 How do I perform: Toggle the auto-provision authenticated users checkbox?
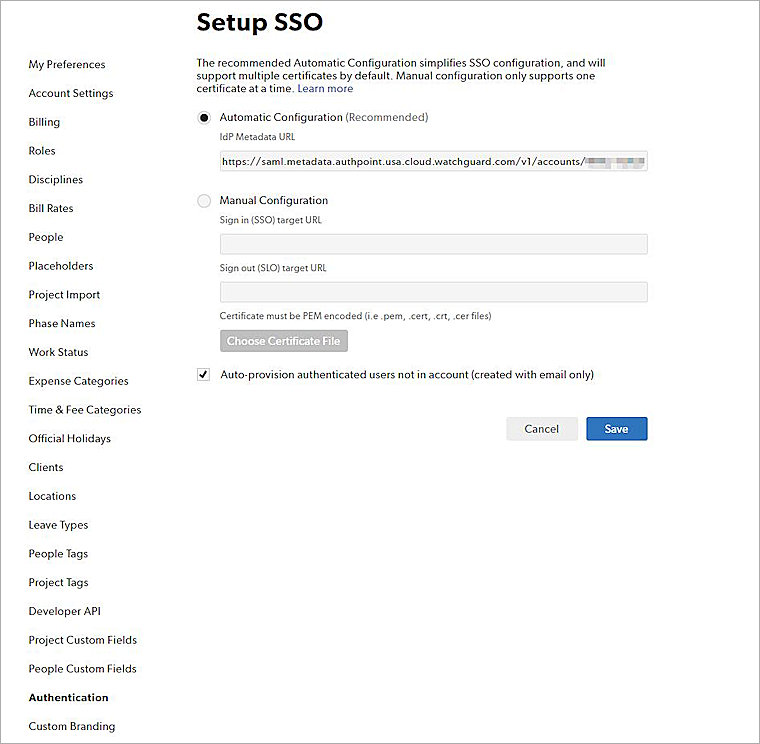click(204, 375)
